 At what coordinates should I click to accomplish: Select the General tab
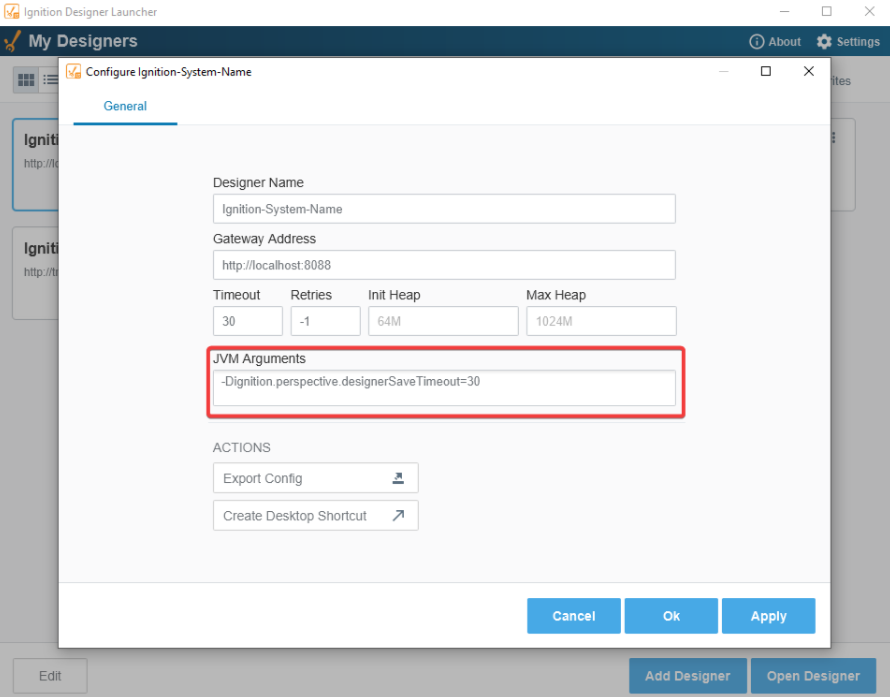[x=125, y=106]
